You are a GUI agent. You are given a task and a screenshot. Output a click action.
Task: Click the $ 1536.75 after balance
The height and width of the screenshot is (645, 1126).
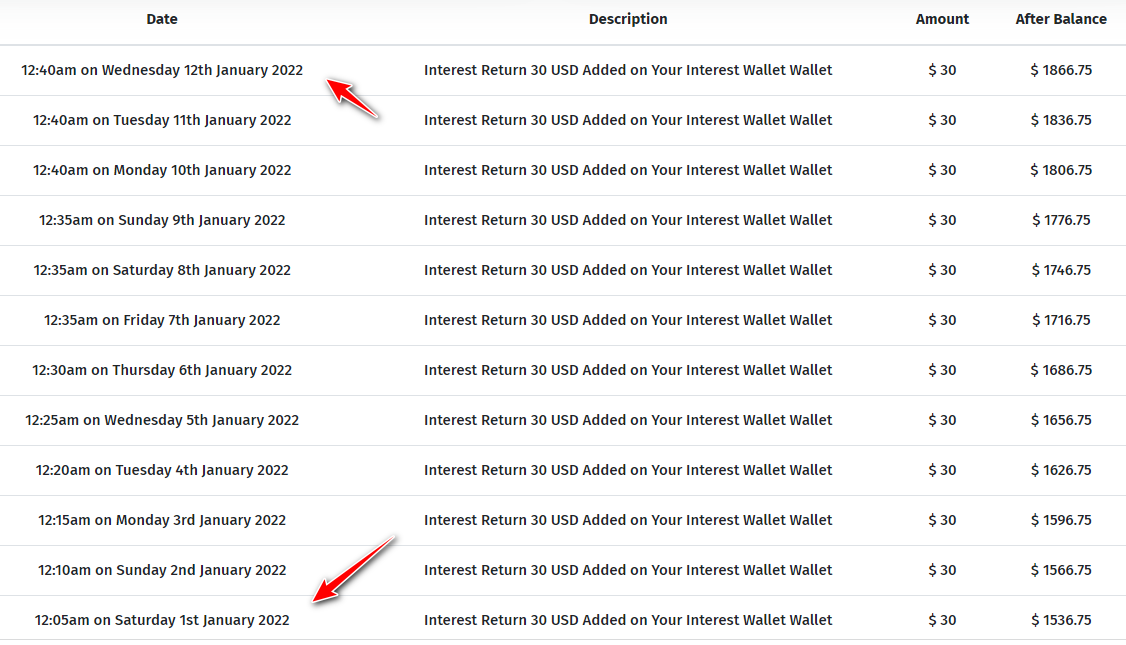[x=1061, y=620]
